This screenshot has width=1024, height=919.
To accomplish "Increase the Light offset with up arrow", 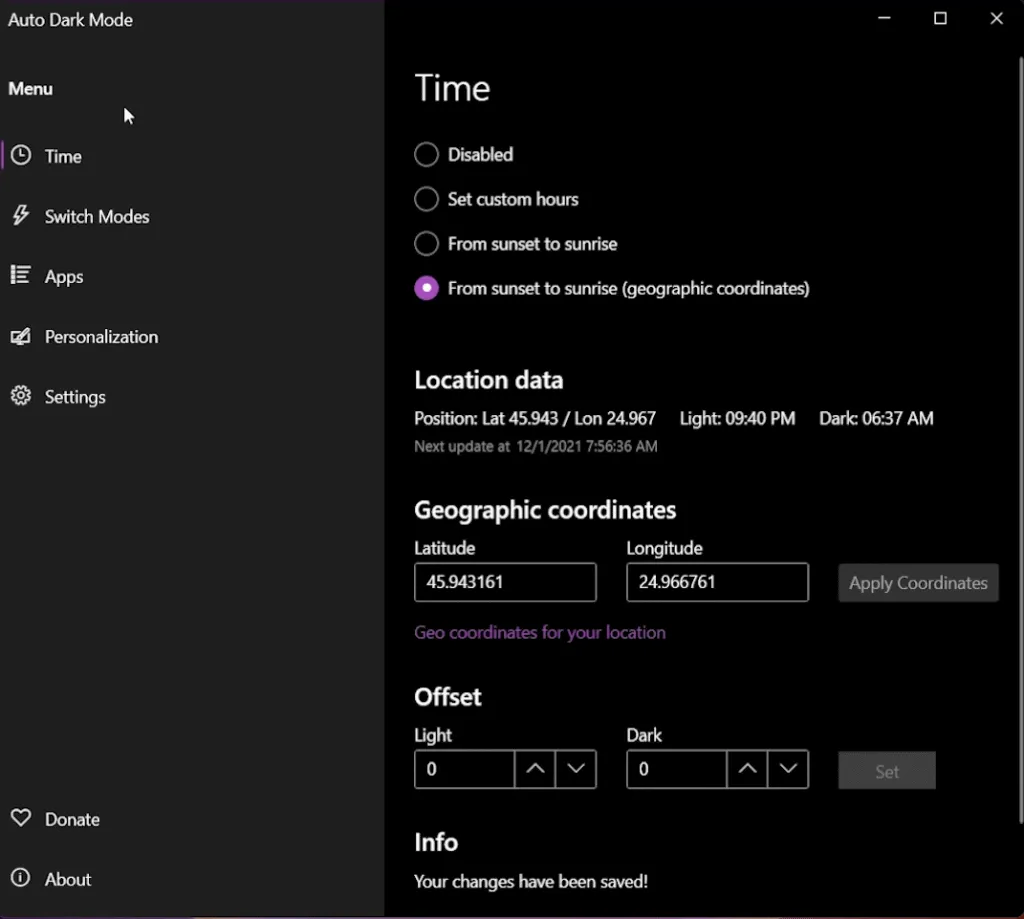I will [535, 770].
